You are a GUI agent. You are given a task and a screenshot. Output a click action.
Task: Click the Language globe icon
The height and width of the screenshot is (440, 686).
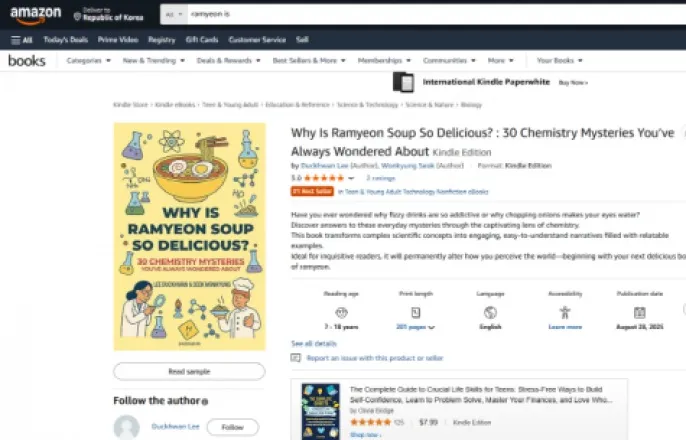[x=490, y=312]
